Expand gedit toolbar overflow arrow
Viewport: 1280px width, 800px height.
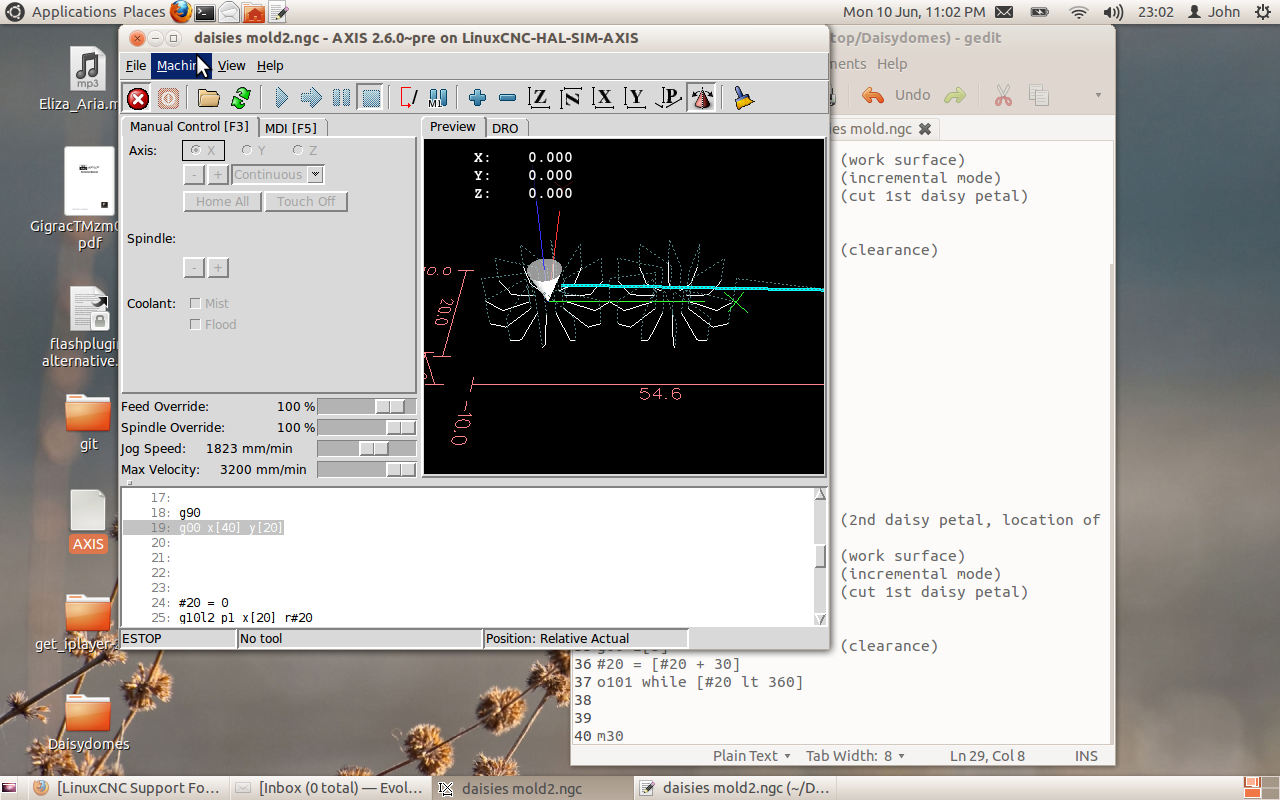(x=1098, y=95)
